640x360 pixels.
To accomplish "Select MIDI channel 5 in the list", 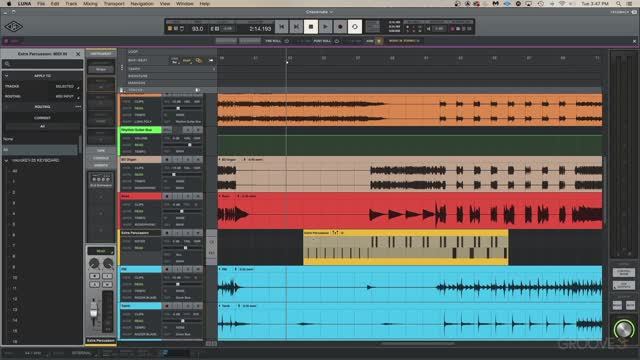I will [x=14, y=224].
